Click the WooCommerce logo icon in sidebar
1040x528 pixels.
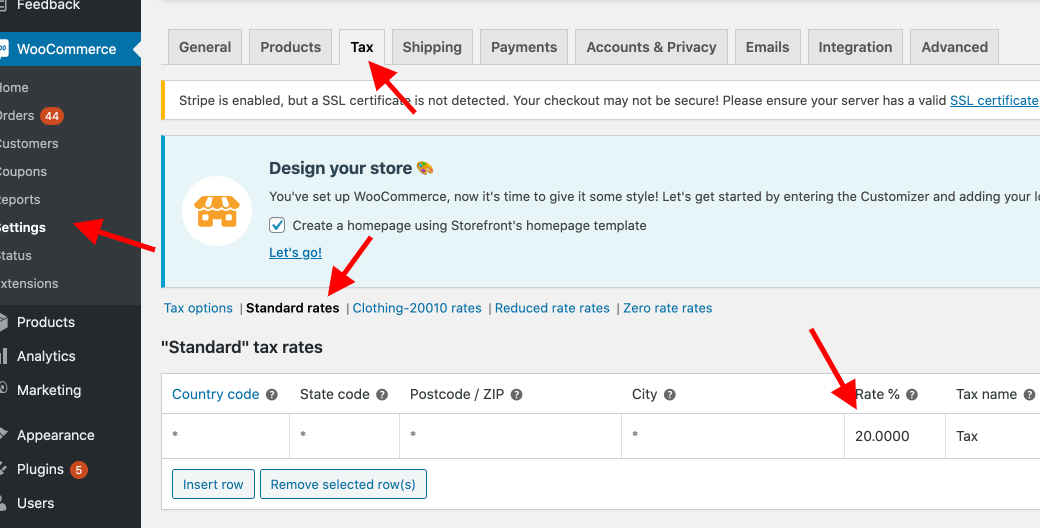tap(3, 48)
